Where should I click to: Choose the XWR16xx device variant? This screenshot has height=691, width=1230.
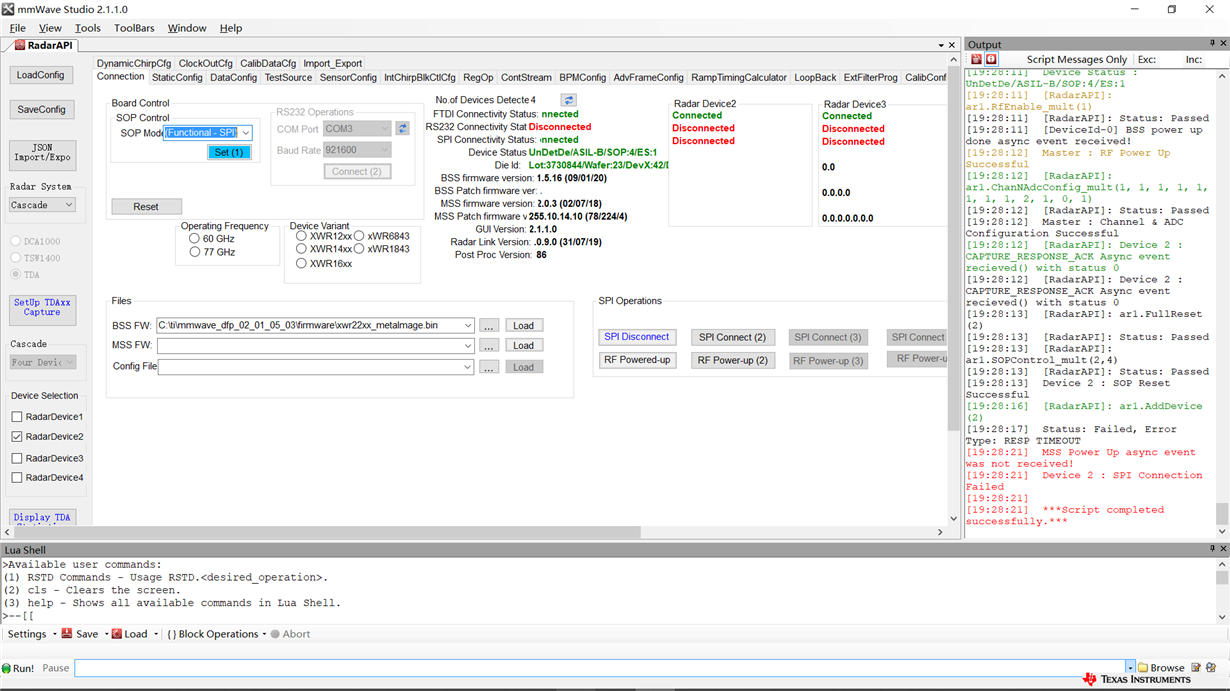pos(301,264)
